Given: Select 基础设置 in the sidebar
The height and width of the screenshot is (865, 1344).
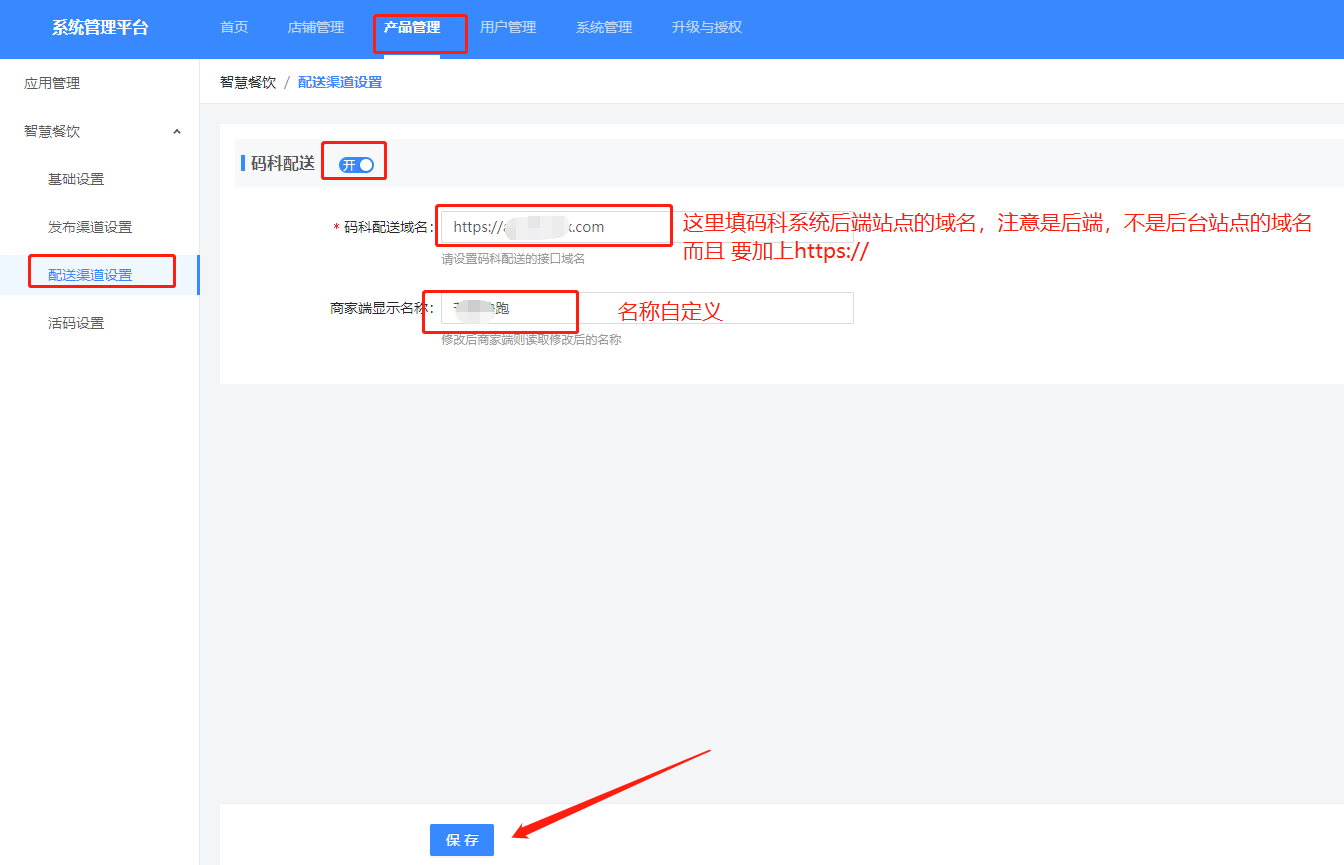Looking at the screenshot, I should [76, 180].
